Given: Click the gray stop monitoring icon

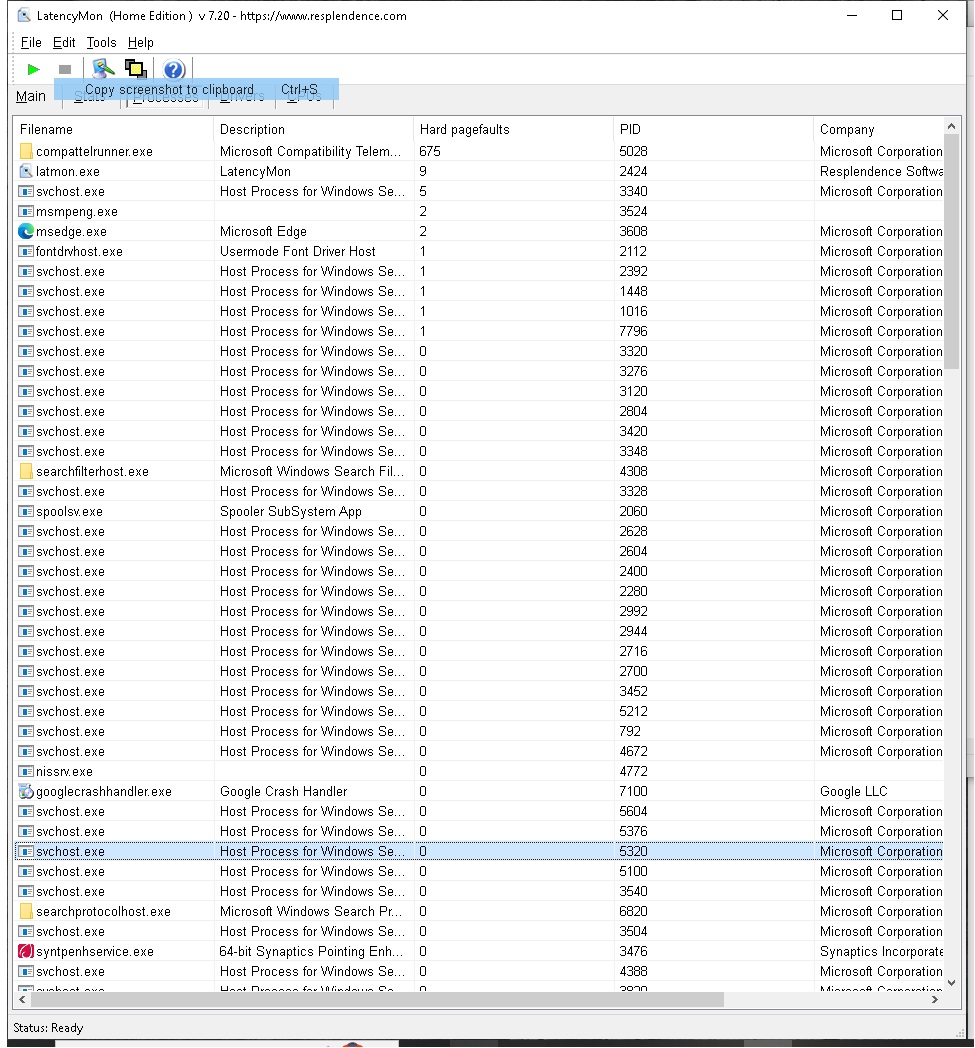Looking at the screenshot, I should click(65, 69).
